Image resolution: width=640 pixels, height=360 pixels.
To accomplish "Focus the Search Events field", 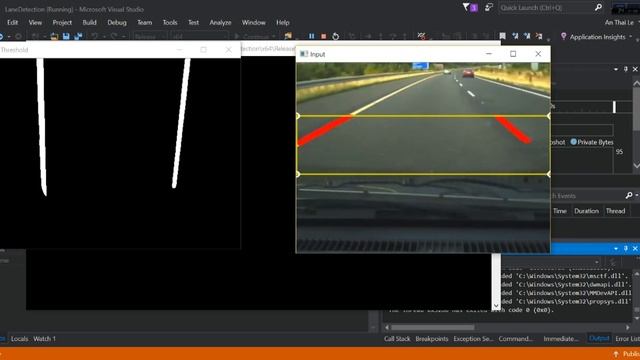I will [586, 196].
